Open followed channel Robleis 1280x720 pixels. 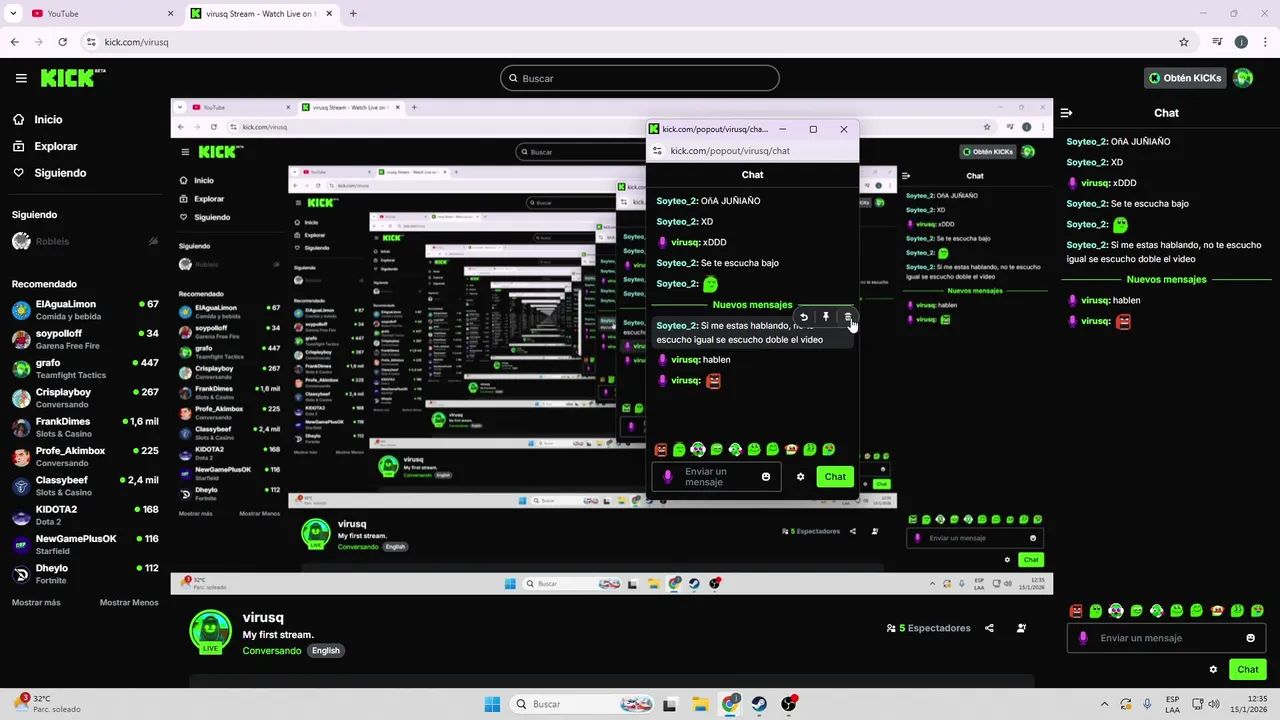coord(85,241)
